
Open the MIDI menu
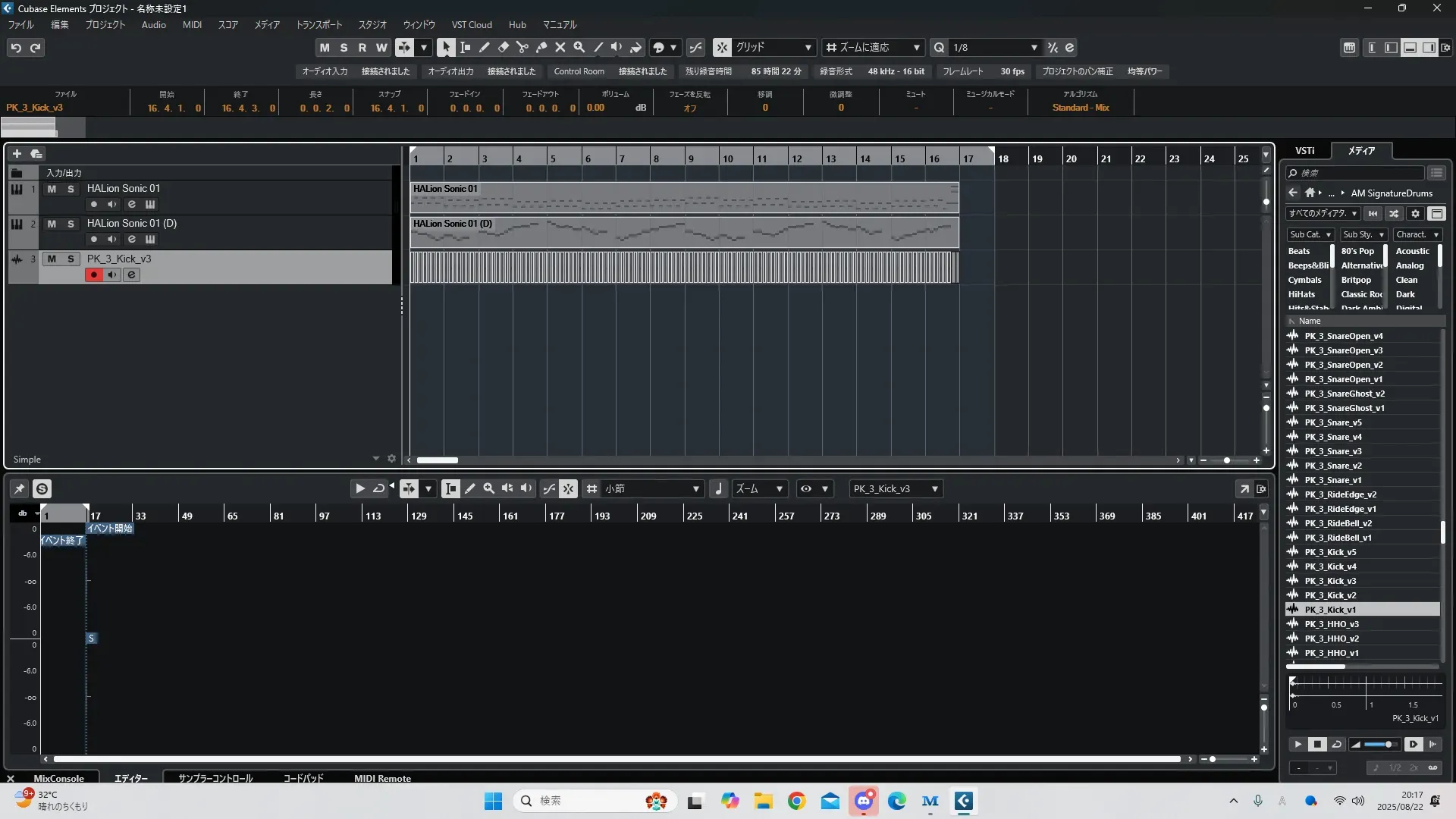[192, 24]
